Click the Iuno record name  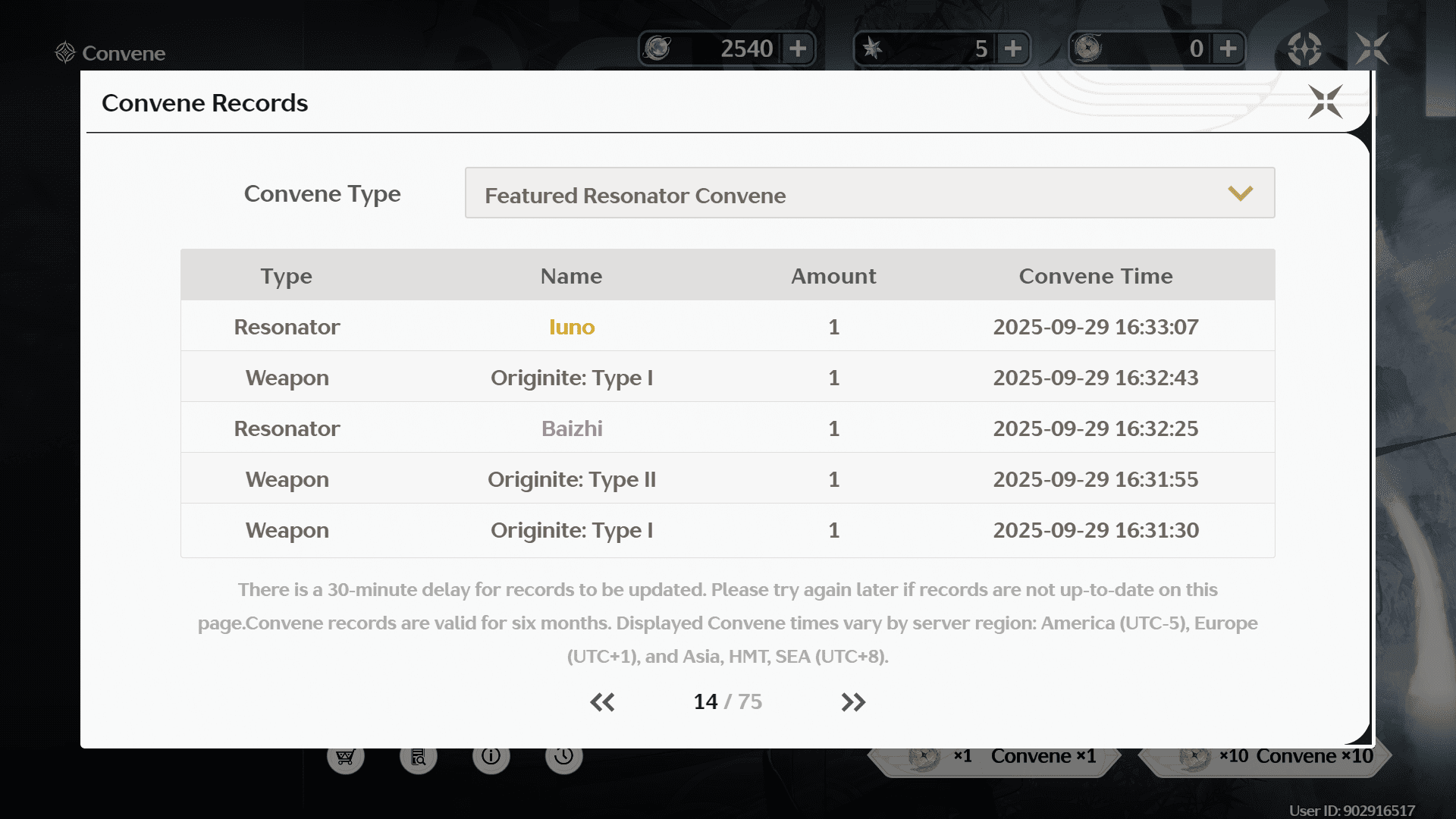(x=572, y=327)
